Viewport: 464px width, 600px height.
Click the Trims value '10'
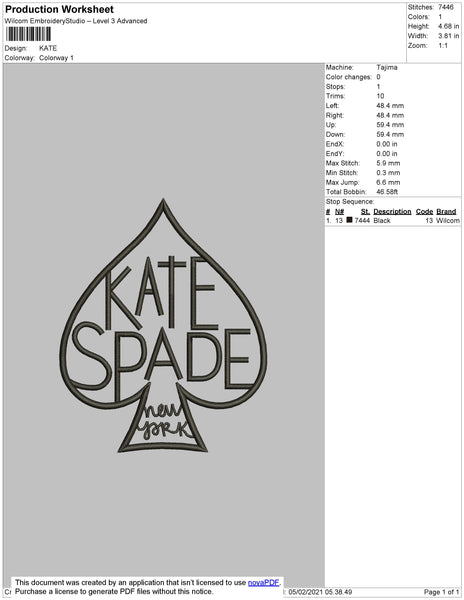point(380,96)
